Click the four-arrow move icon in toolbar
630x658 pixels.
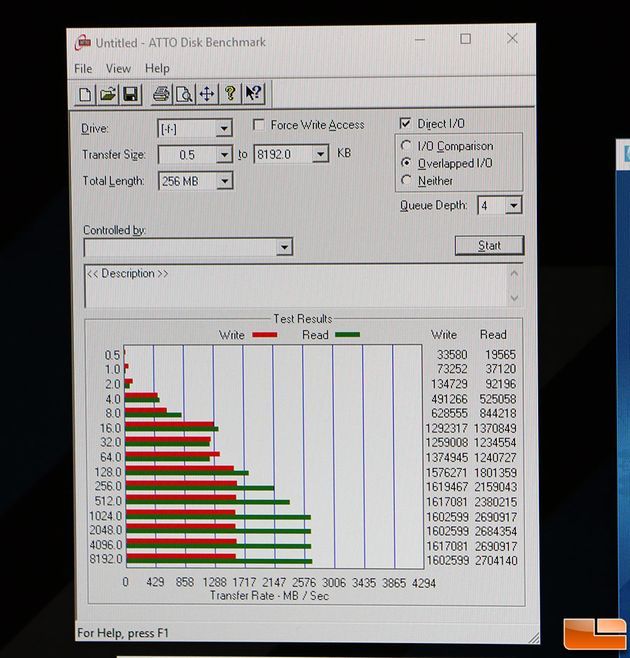click(207, 94)
